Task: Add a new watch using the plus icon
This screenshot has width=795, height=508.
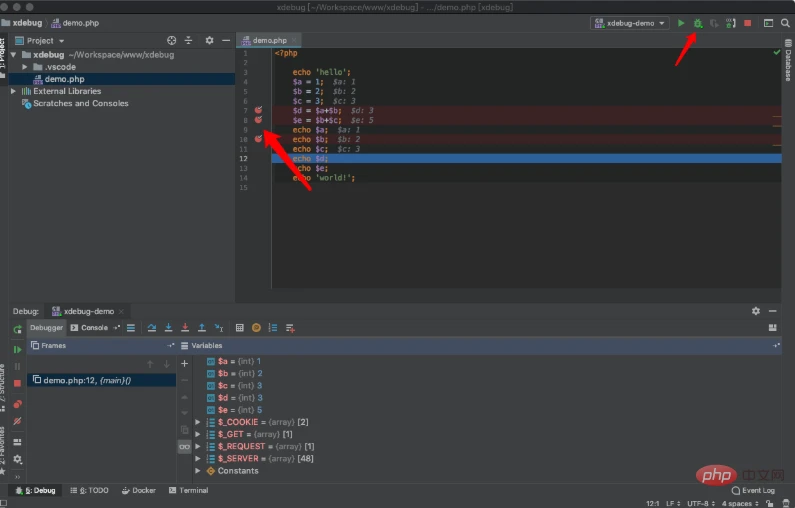Action: pos(185,364)
